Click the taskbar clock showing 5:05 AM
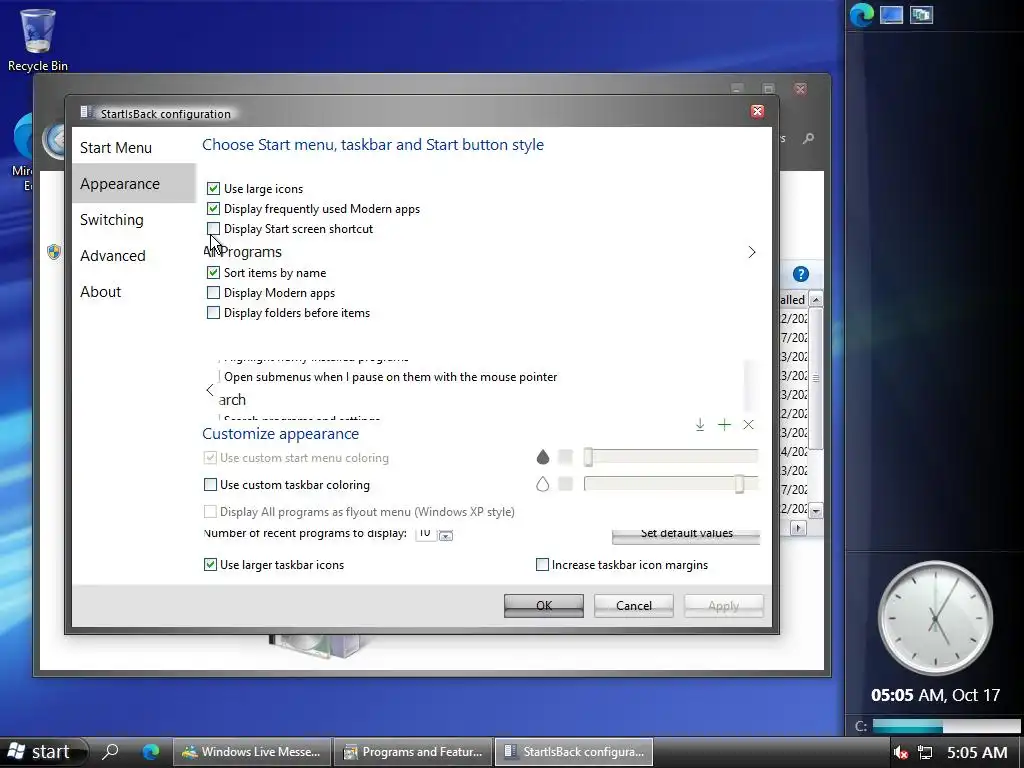Screen dimensions: 1024x768 pyautogui.click(x=977, y=752)
